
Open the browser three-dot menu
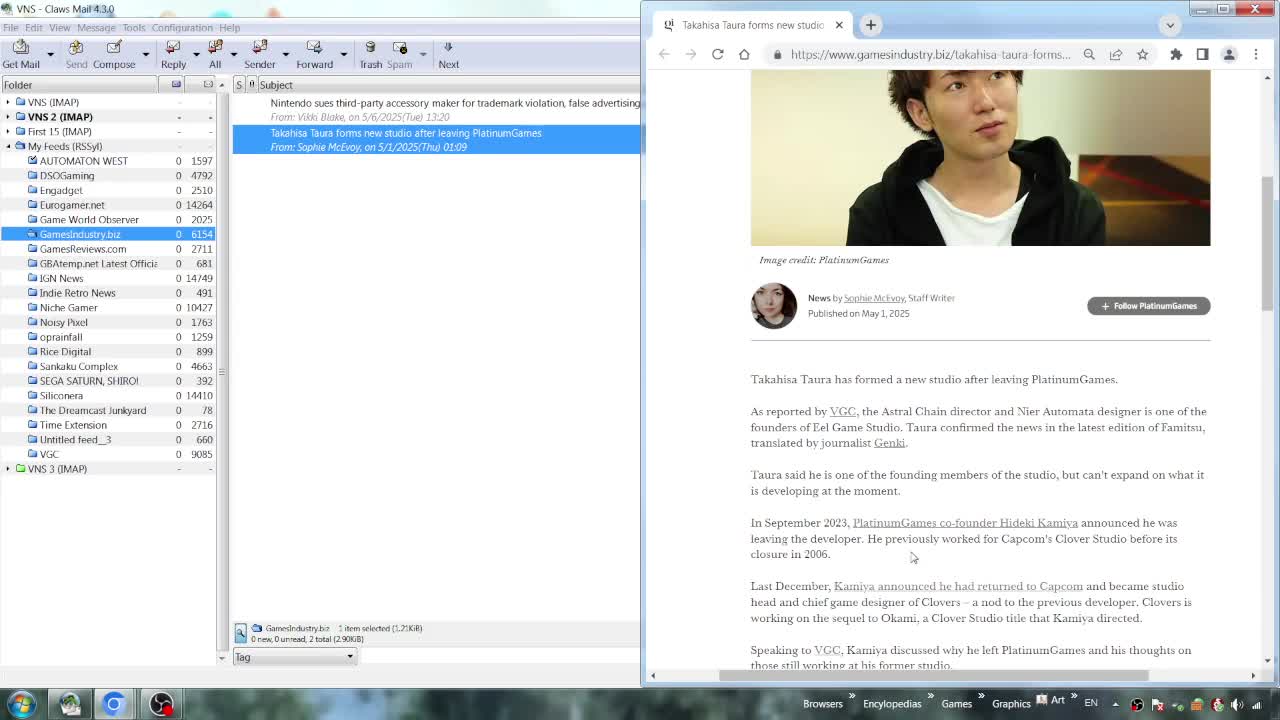(x=1256, y=54)
